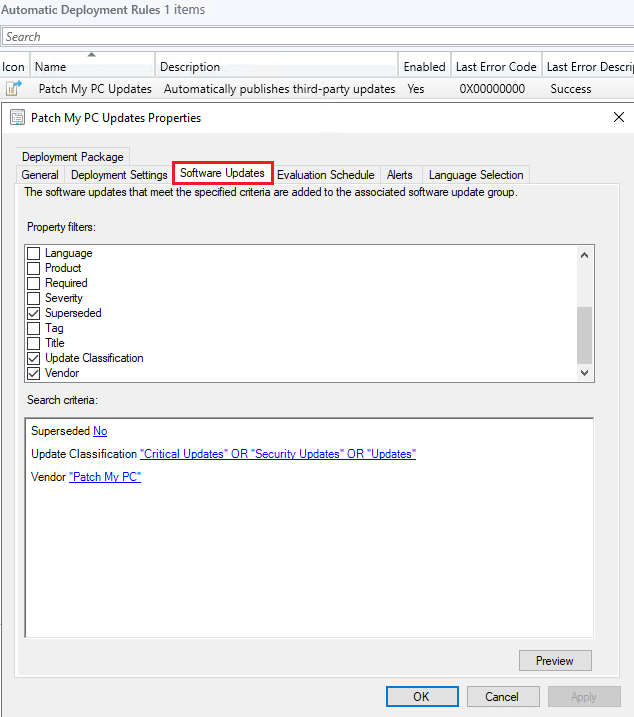Close the Patch My PC Updates Properties dialog
This screenshot has height=717, width=634.
[x=618, y=117]
